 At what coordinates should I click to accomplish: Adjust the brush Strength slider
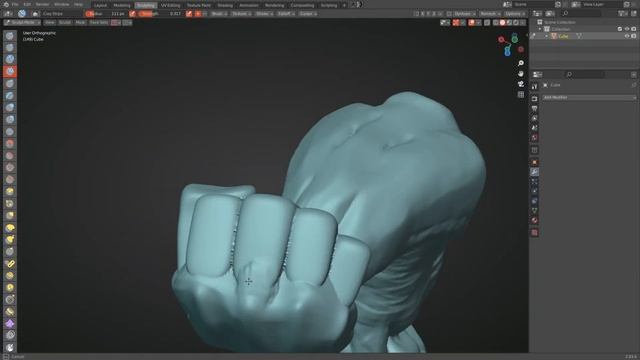(161, 13)
